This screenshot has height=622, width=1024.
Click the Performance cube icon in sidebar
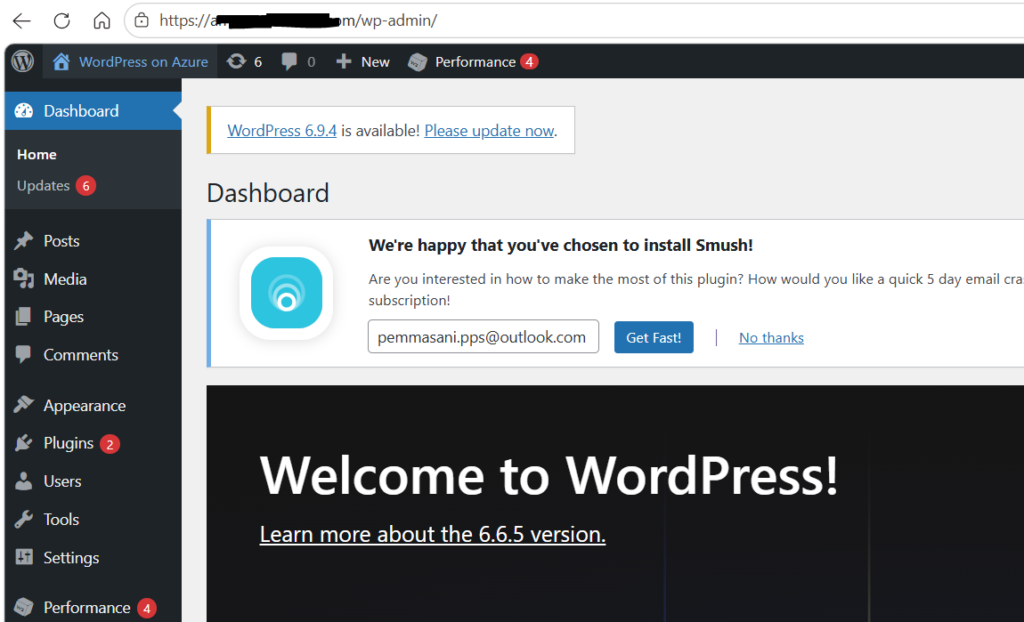pyautogui.click(x=24, y=608)
